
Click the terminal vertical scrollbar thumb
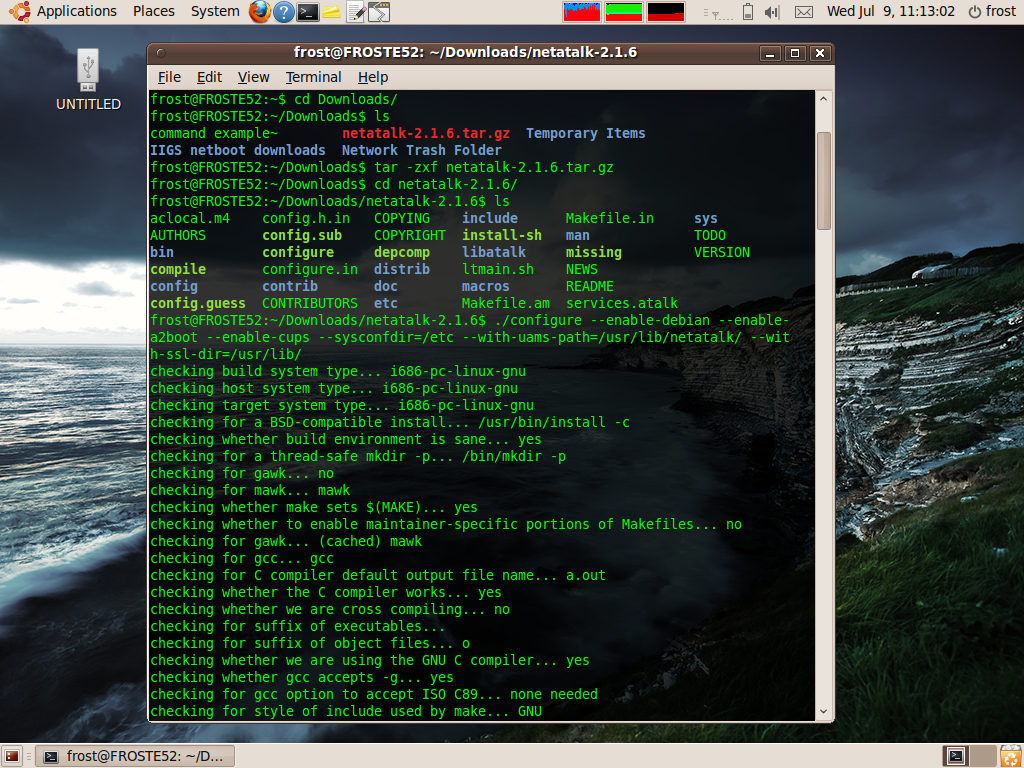[824, 180]
